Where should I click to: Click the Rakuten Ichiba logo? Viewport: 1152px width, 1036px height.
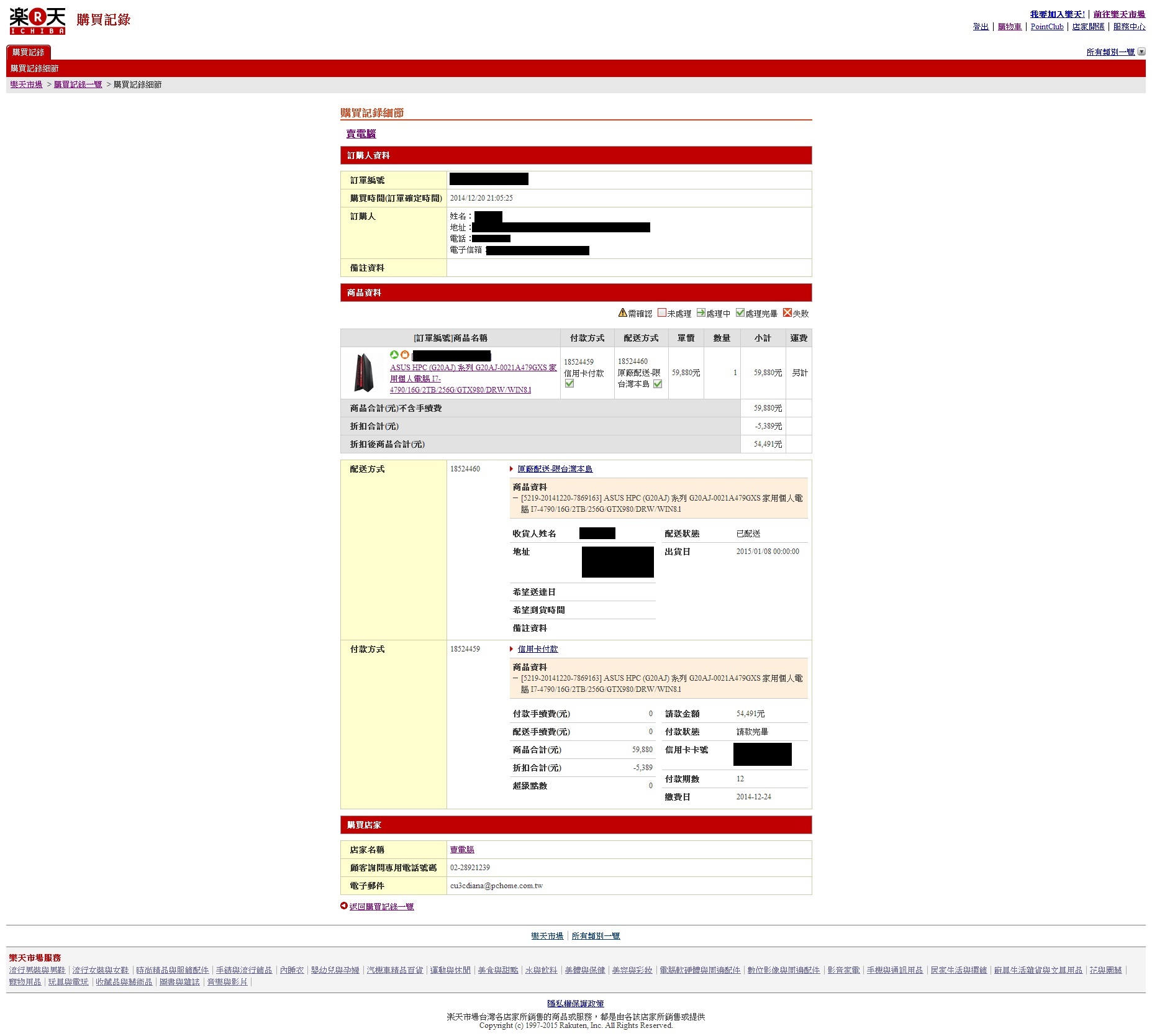(x=37, y=21)
